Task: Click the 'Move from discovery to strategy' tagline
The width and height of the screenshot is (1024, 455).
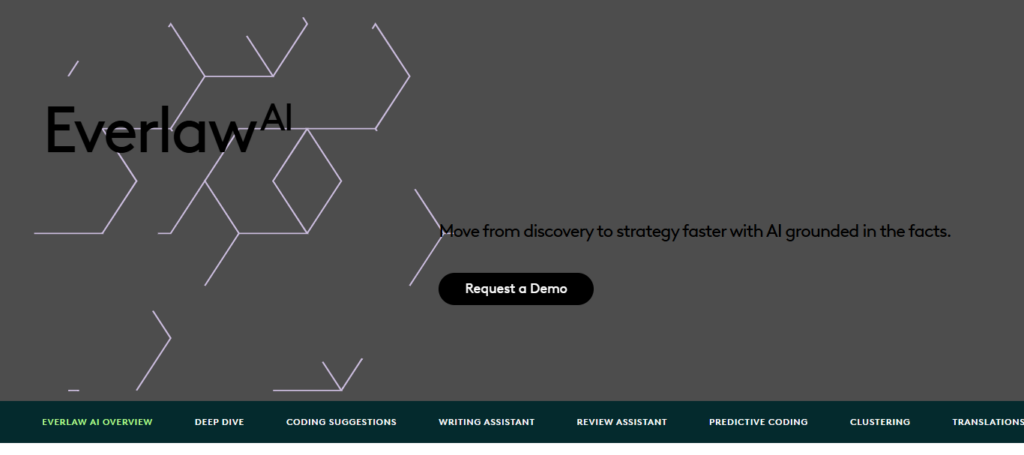Action: 695,231
